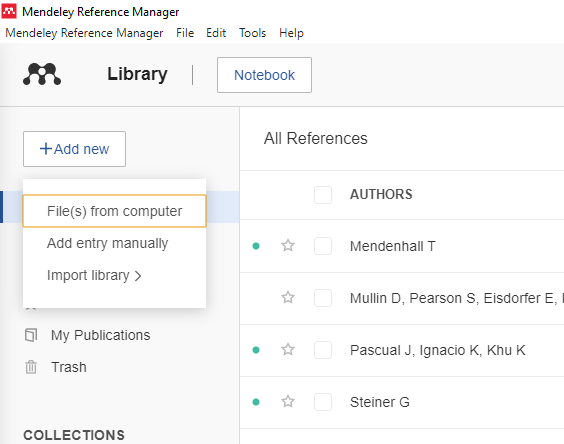Check the box for Pascual J, Ignacio K
Viewport: 564px width, 444px height.
pyautogui.click(x=323, y=350)
